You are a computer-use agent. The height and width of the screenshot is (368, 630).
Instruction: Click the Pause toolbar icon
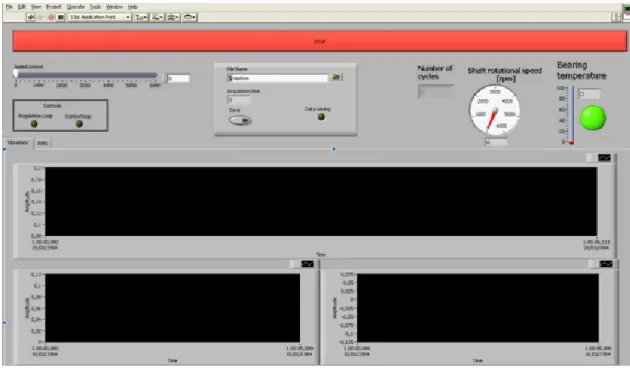[61, 17]
